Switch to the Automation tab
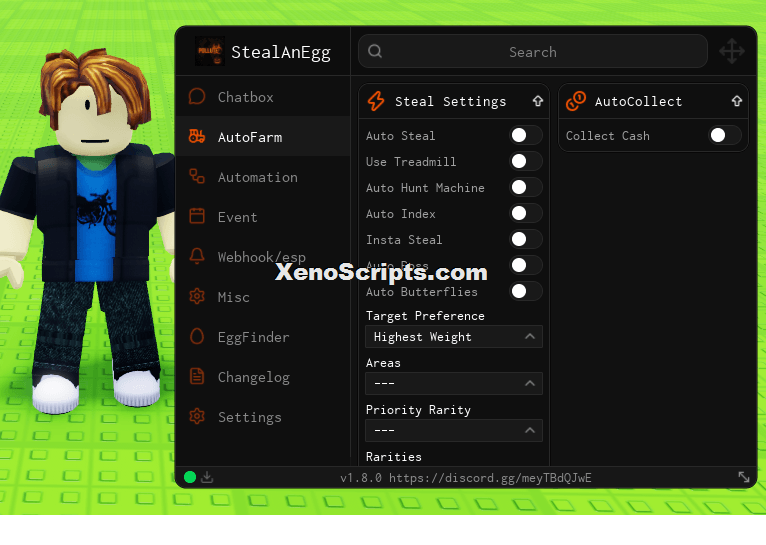766x545 pixels. [x=263, y=177]
